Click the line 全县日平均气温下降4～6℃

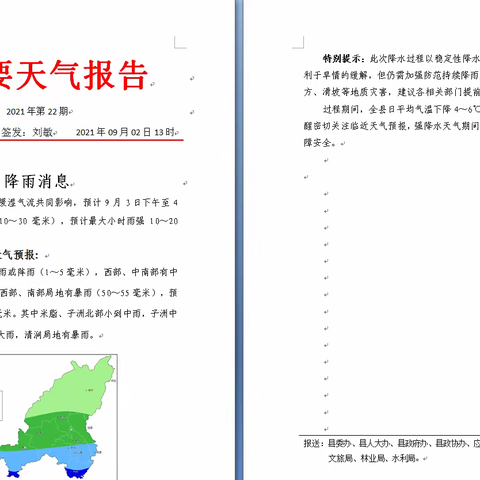(x=401, y=109)
